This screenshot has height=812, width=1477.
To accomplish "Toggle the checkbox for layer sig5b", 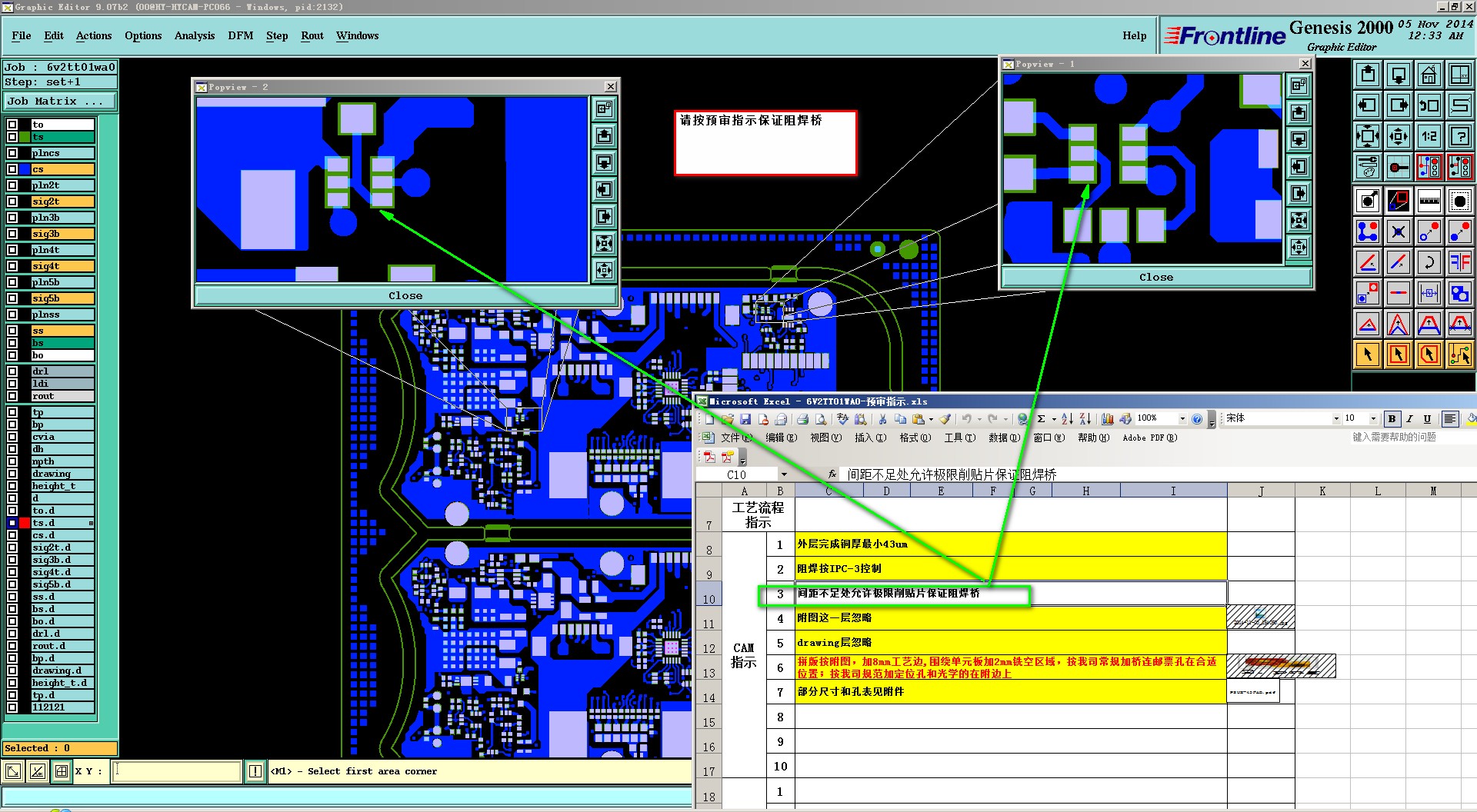I will (x=12, y=298).
